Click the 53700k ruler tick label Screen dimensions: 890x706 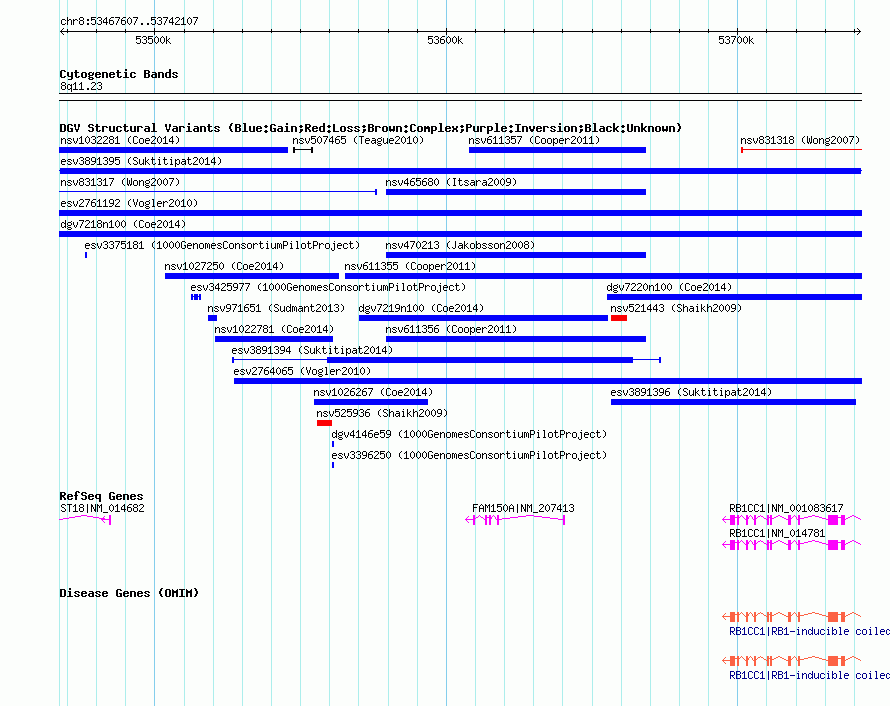point(736,40)
